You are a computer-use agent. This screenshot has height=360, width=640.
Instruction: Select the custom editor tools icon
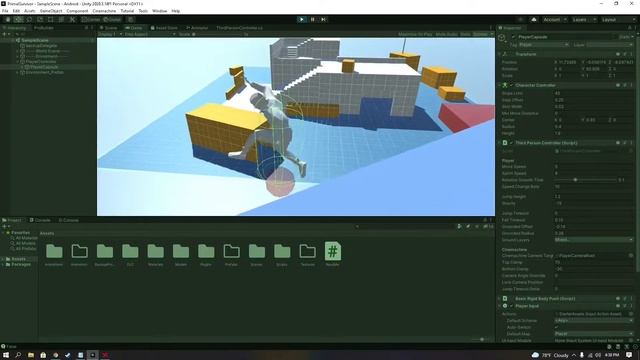(72, 19)
